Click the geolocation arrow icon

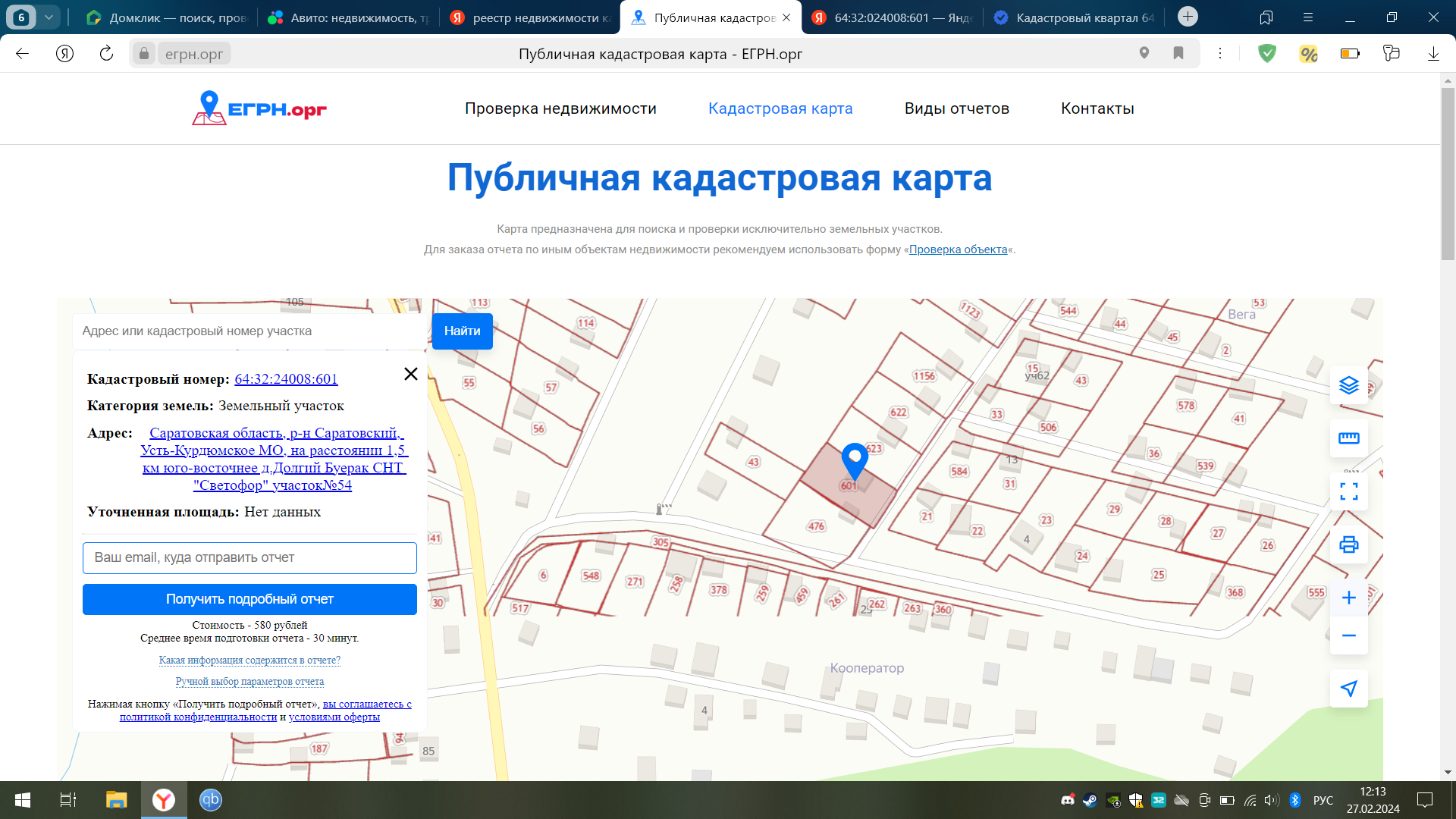[x=1348, y=689]
